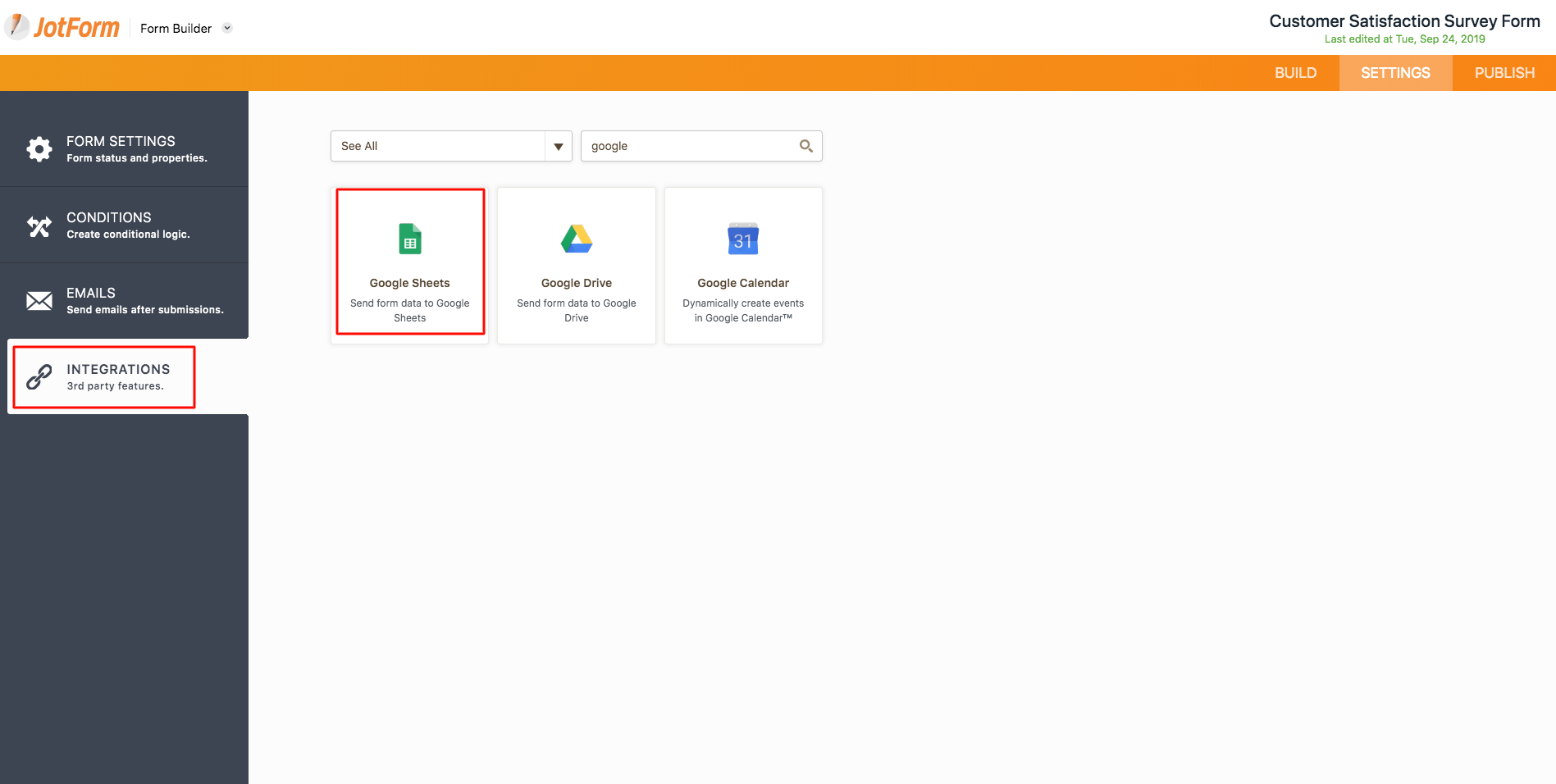This screenshot has width=1556, height=784.
Task: Select the Google Sheets card title
Action: (x=410, y=283)
